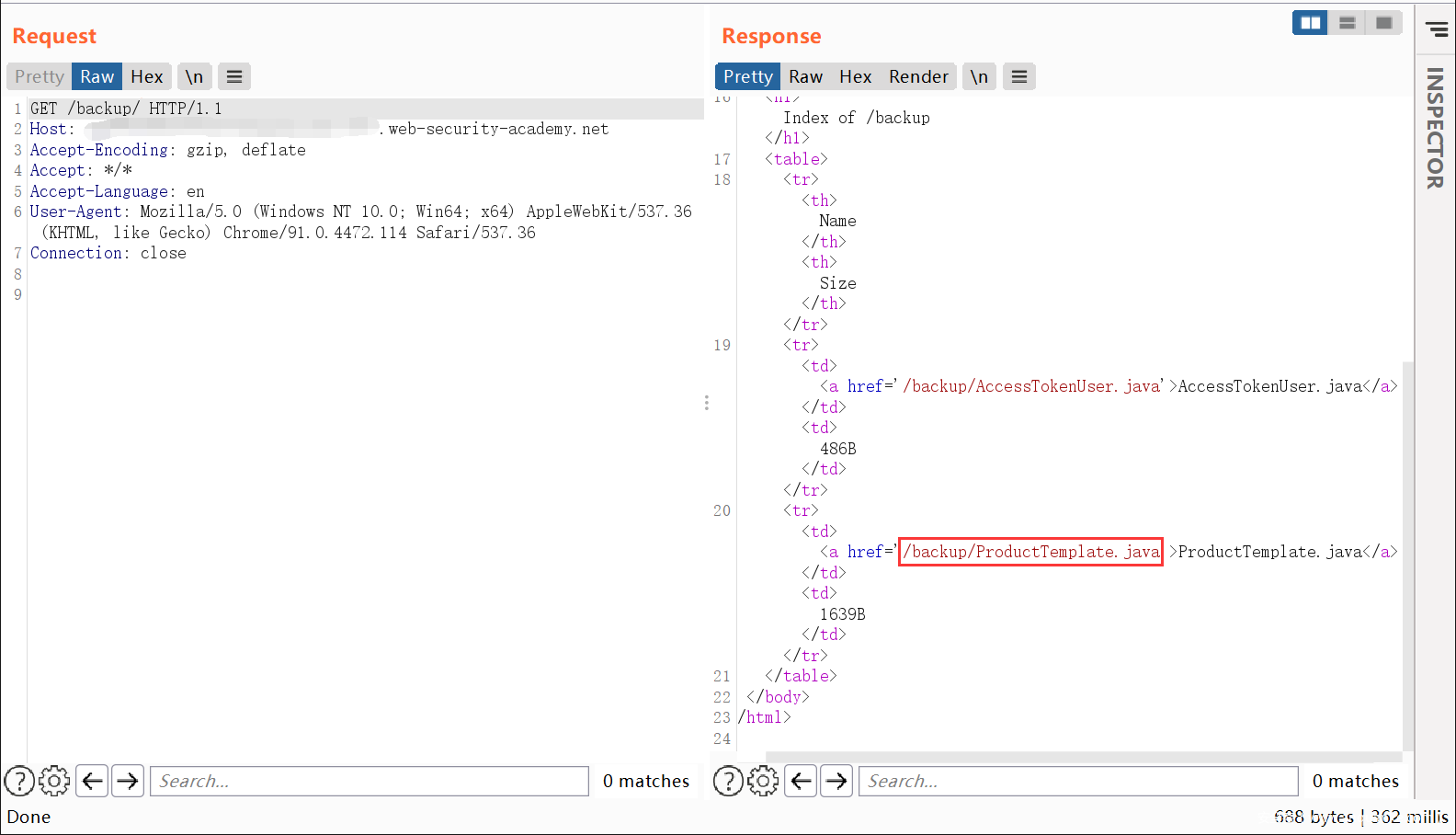Go to previous match in Response search
The width and height of the screenshot is (1456, 835).
click(x=801, y=781)
